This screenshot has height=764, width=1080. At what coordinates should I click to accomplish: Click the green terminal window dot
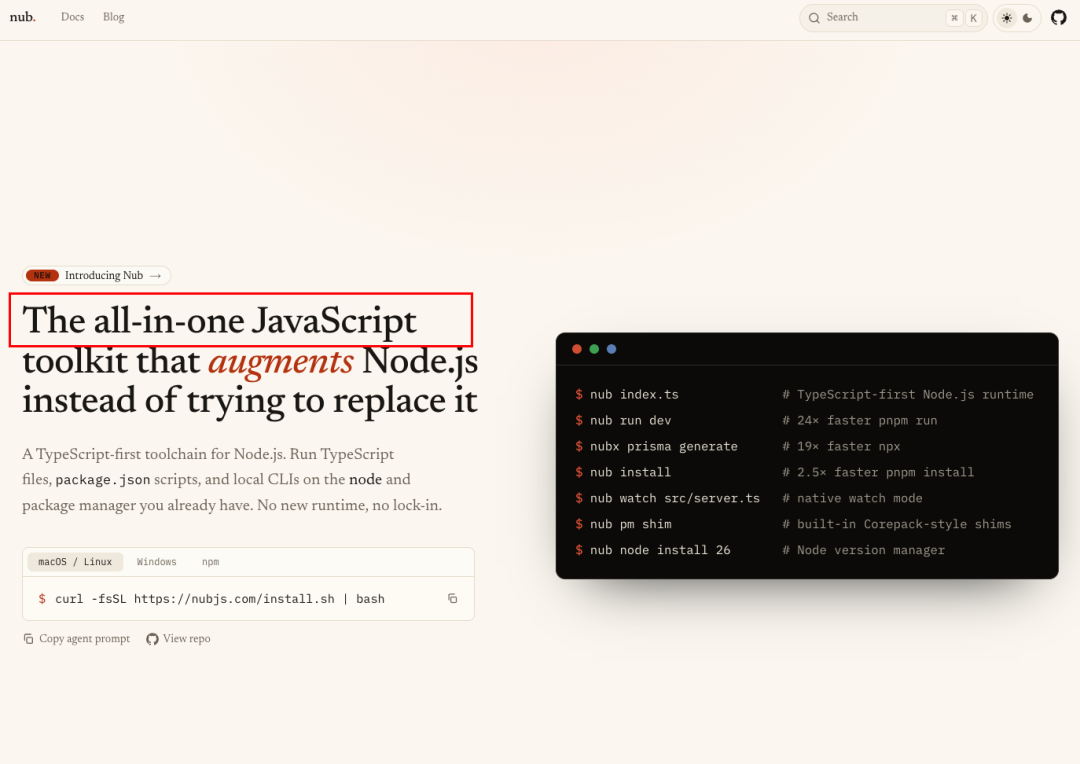point(594,349)
